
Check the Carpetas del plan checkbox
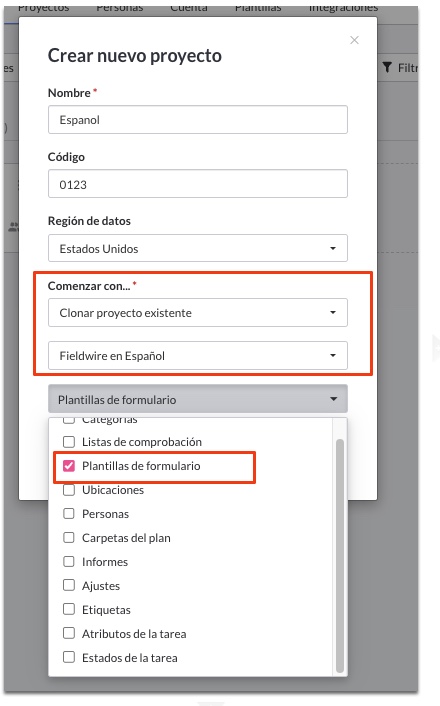[69, 538]
